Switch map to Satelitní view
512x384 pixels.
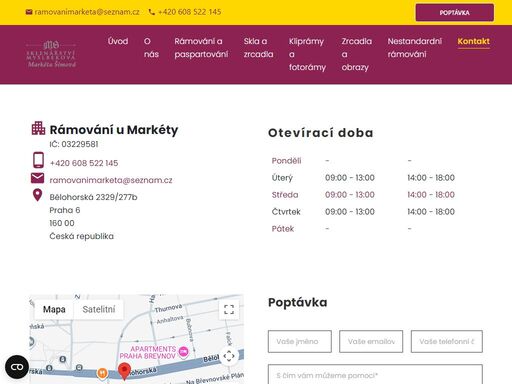pyautogui.click(x=99, y=309)
